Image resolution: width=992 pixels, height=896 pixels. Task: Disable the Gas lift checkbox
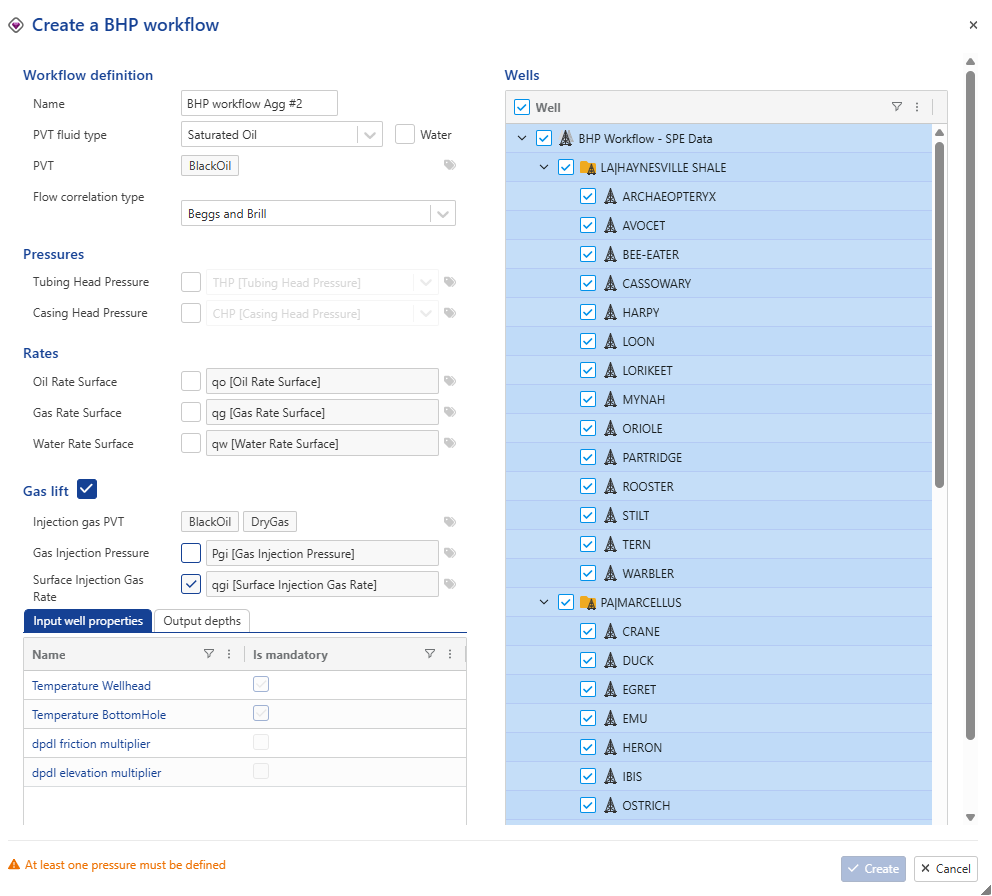click(87, 489)
